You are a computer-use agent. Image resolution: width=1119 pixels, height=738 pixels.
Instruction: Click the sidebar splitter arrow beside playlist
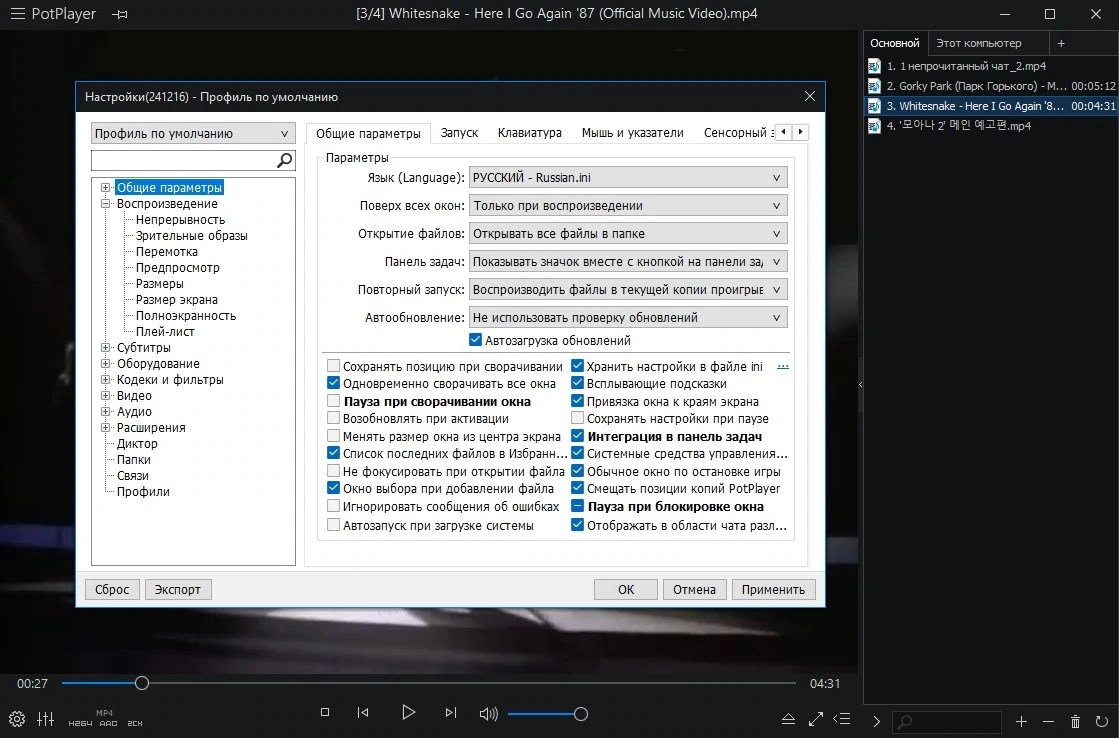(860, 385)
